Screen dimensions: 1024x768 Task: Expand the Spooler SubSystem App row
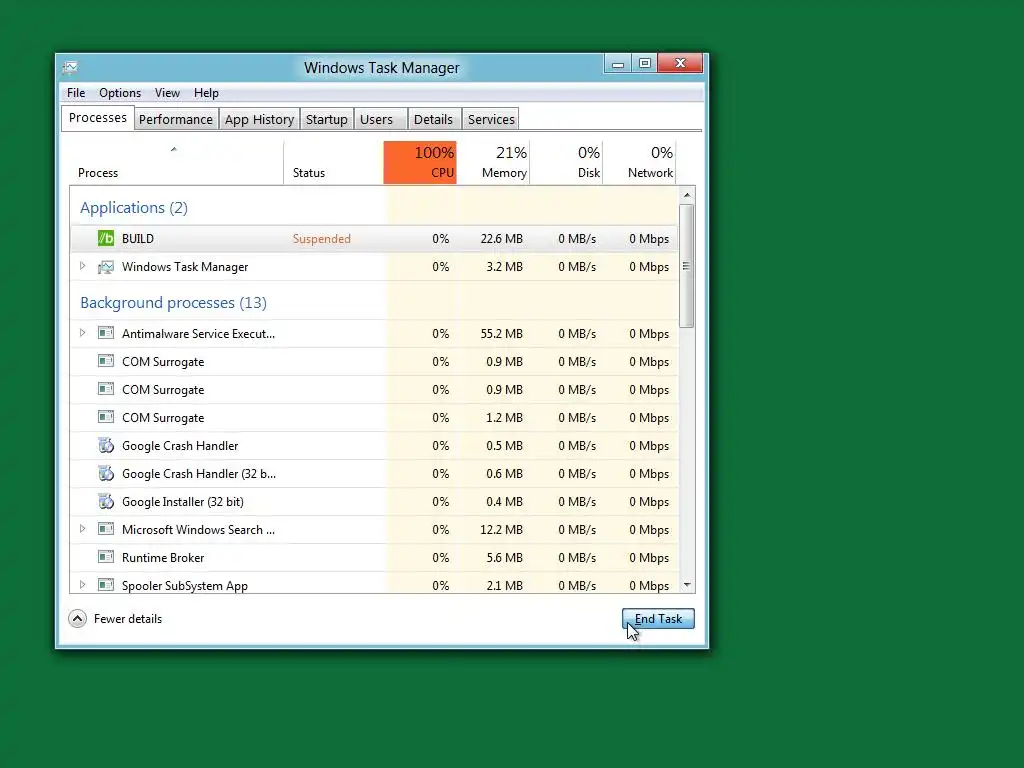click(82, 585)
